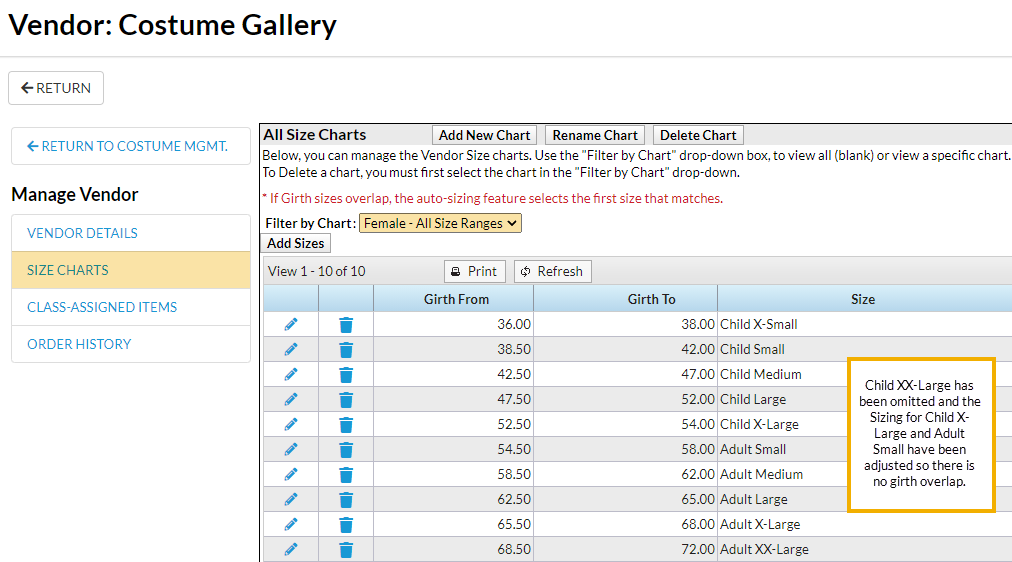The width and height of the screenshot is (1012, 562).
Task: Edit the Child Small size row
Action: [x=291, y=350]
